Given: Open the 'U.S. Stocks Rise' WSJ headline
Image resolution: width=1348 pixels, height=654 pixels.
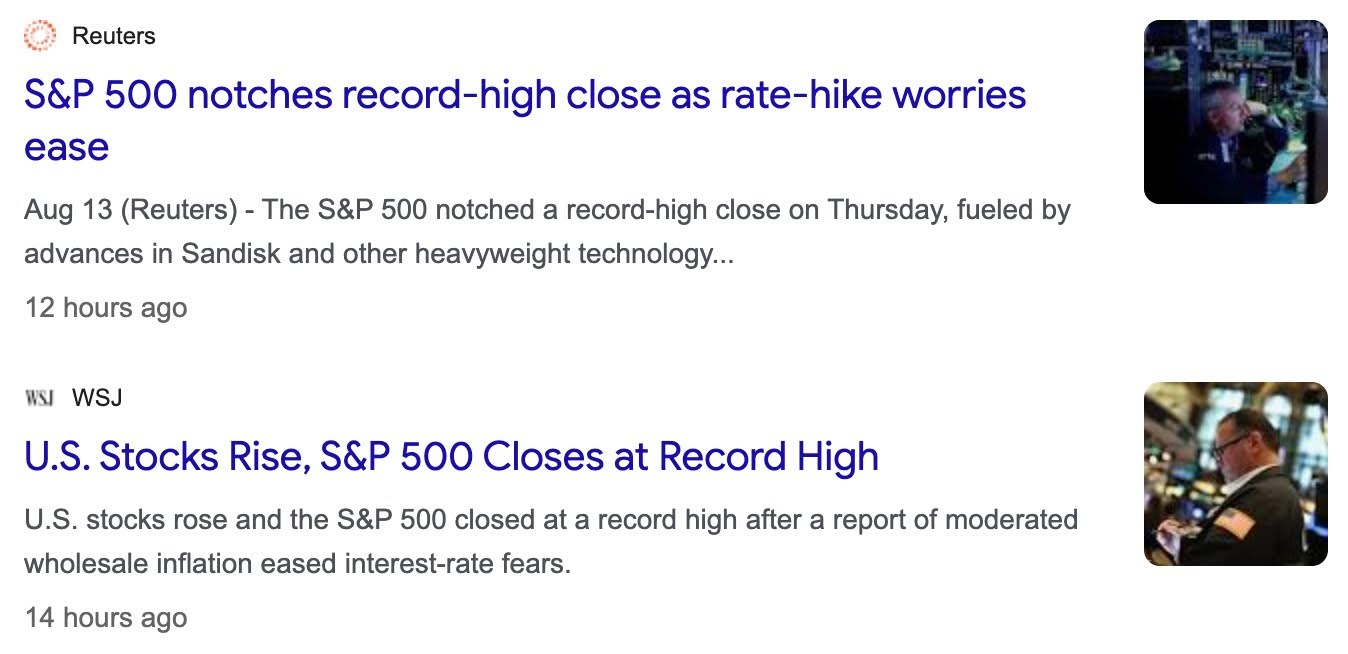Looking at the screenshot, I should 451,457.
